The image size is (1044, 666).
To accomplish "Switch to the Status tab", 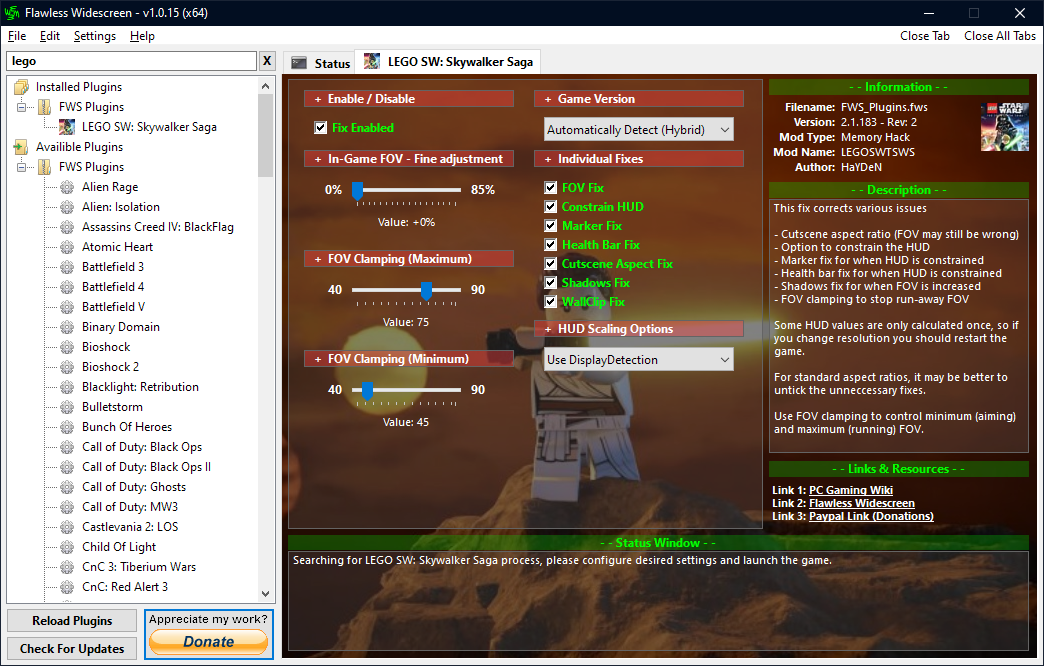I will (320, 63).
